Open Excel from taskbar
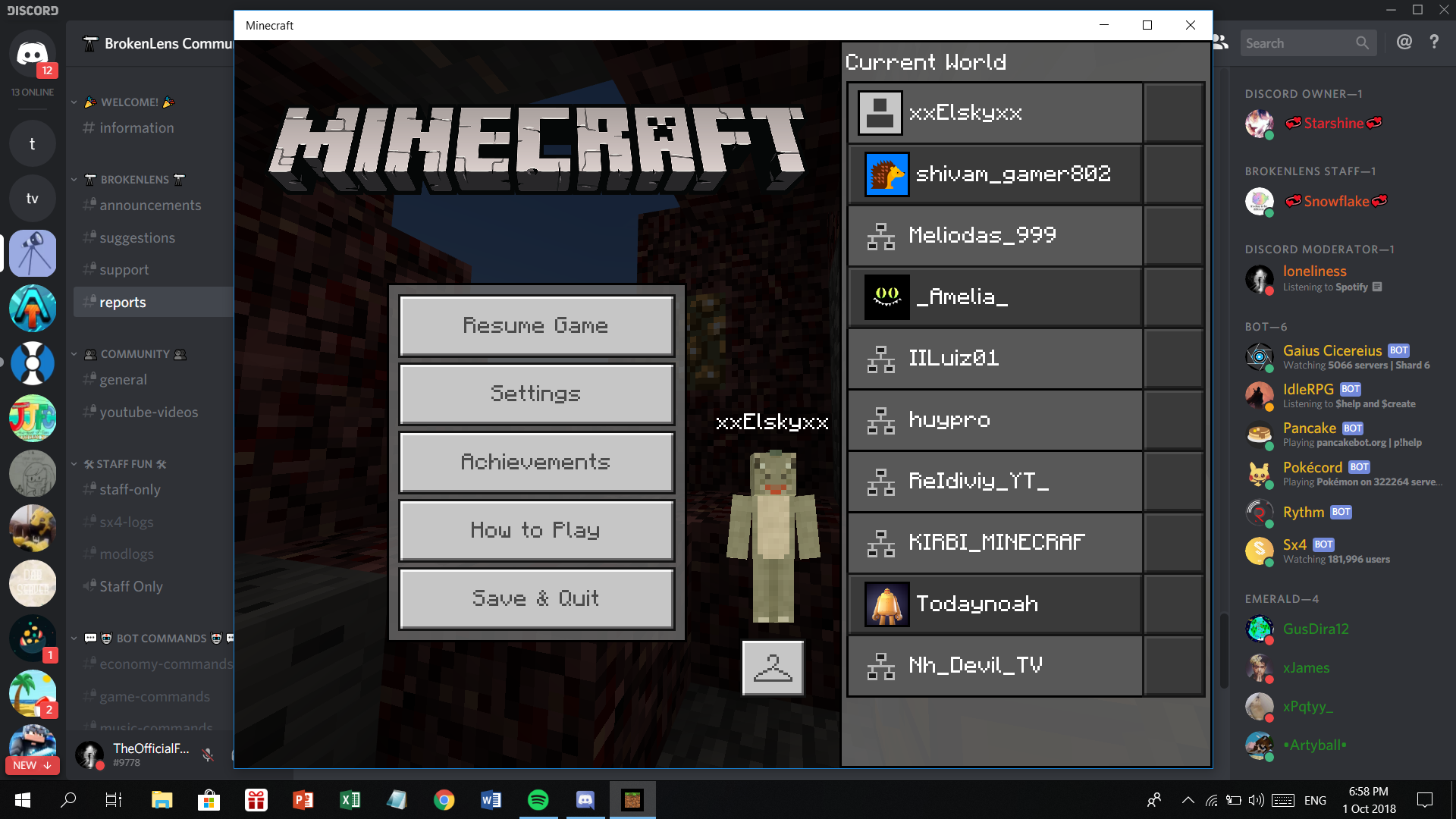 (350, 800)
